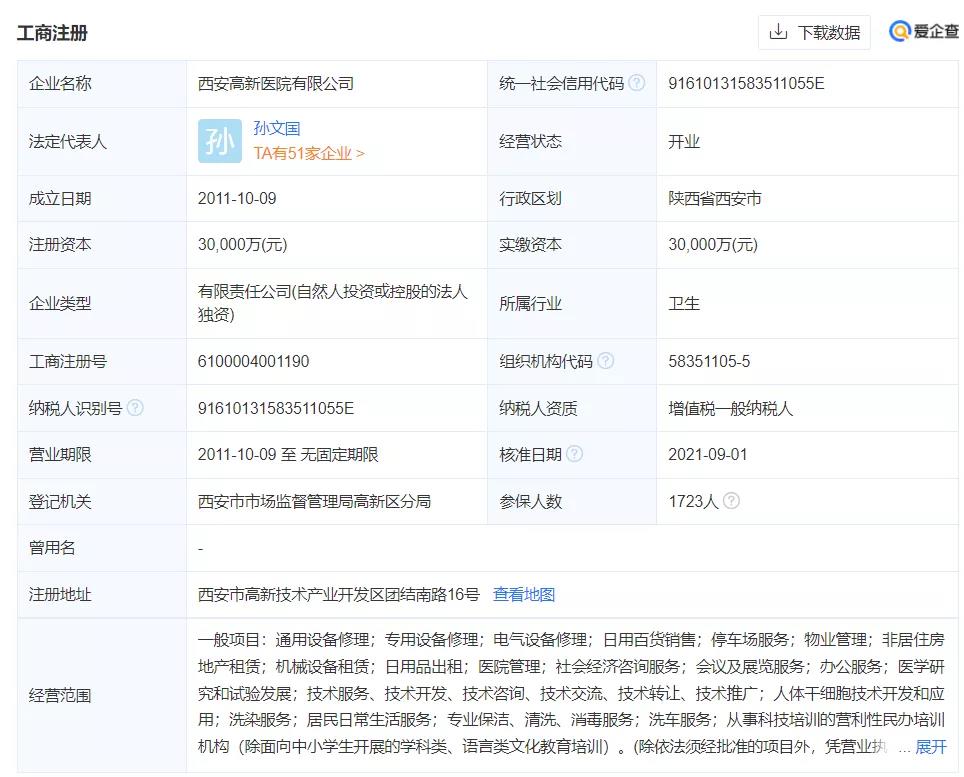This screenshot has width=964, height=777.
Task: Click the help icon next to 组织机构代码
Action: pyautogui.click(x=606, y=361)
